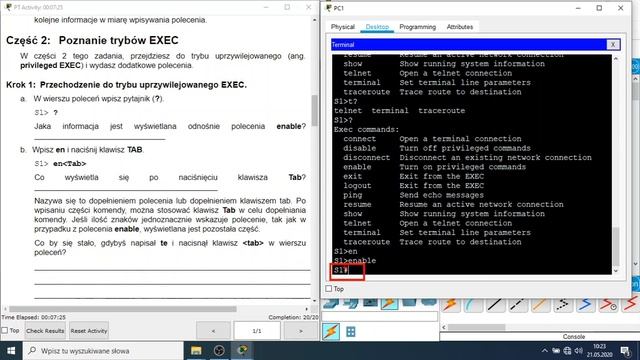640x360 pixels.
Task: Click the instructions vertical scrollbar thumb
Action: click(x=314, y=111)
